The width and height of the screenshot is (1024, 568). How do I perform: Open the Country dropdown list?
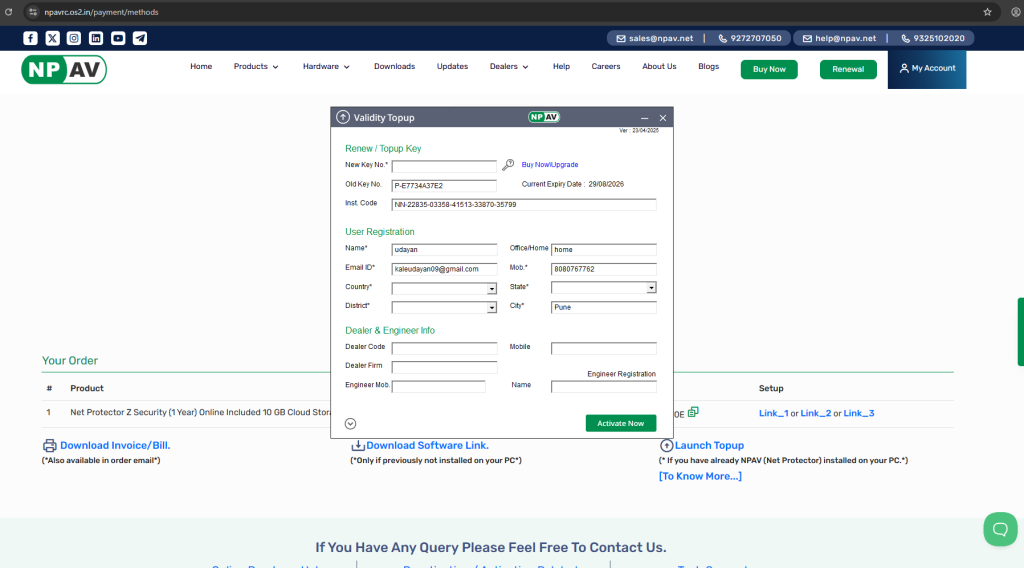pyautogui.click(x=491, y=288)
